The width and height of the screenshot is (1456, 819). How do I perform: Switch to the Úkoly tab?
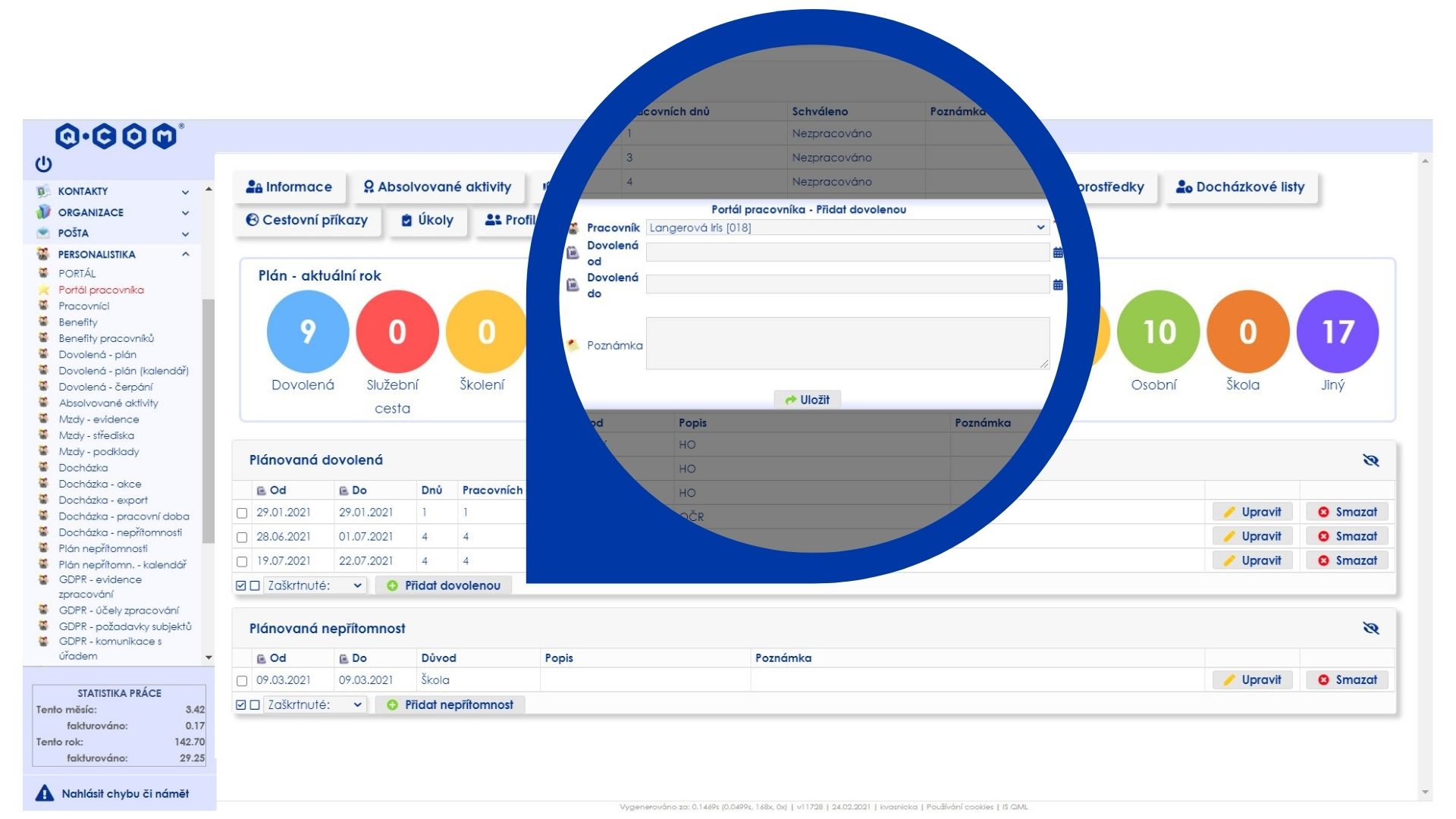(428, 220)
